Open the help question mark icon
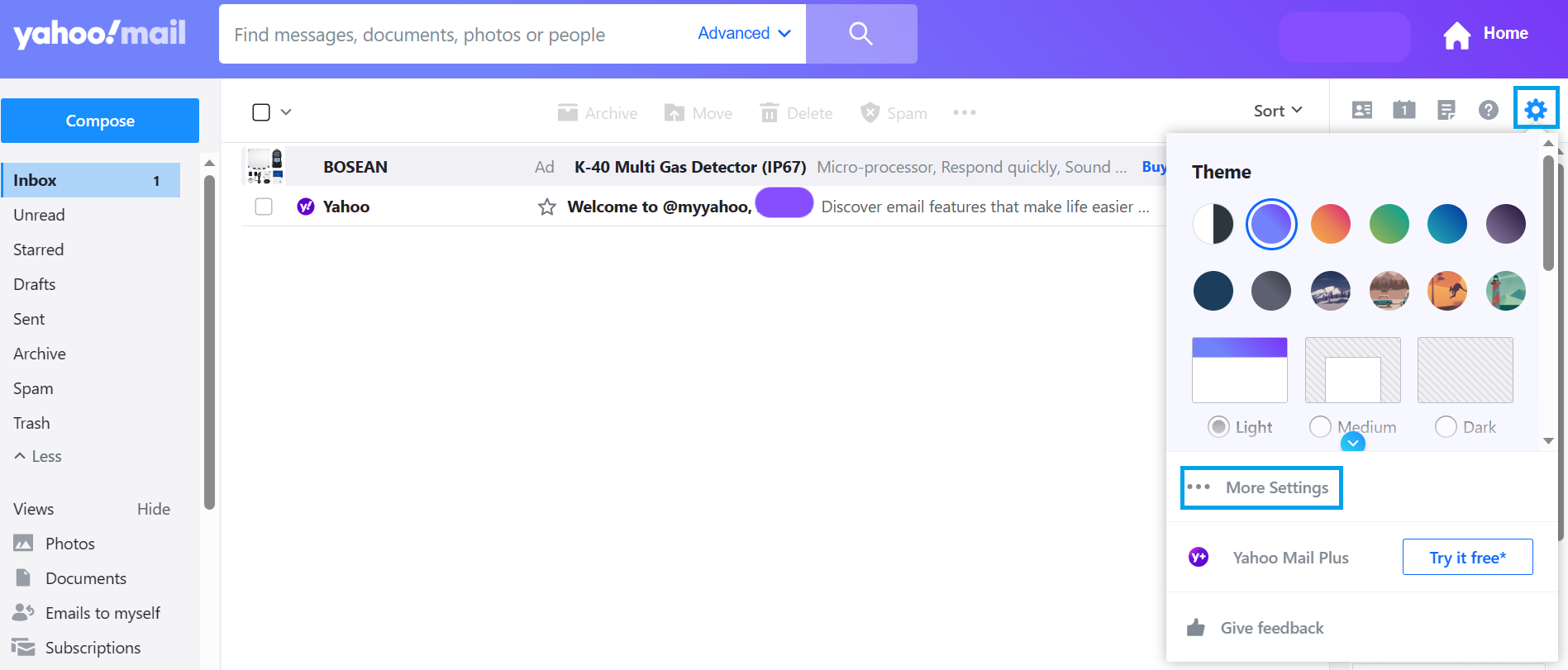Image resolution: width=1568 pixels, height=670 pixels. [1489, 110]
